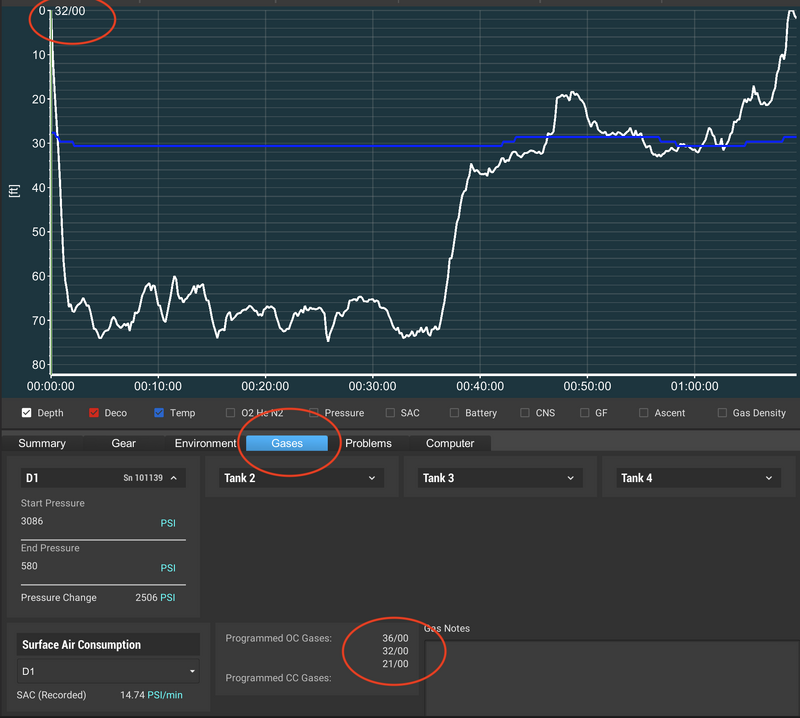Open the Tank 4 dropdown
This screenshot has width=800, height=718.
[x=769, y=479]
